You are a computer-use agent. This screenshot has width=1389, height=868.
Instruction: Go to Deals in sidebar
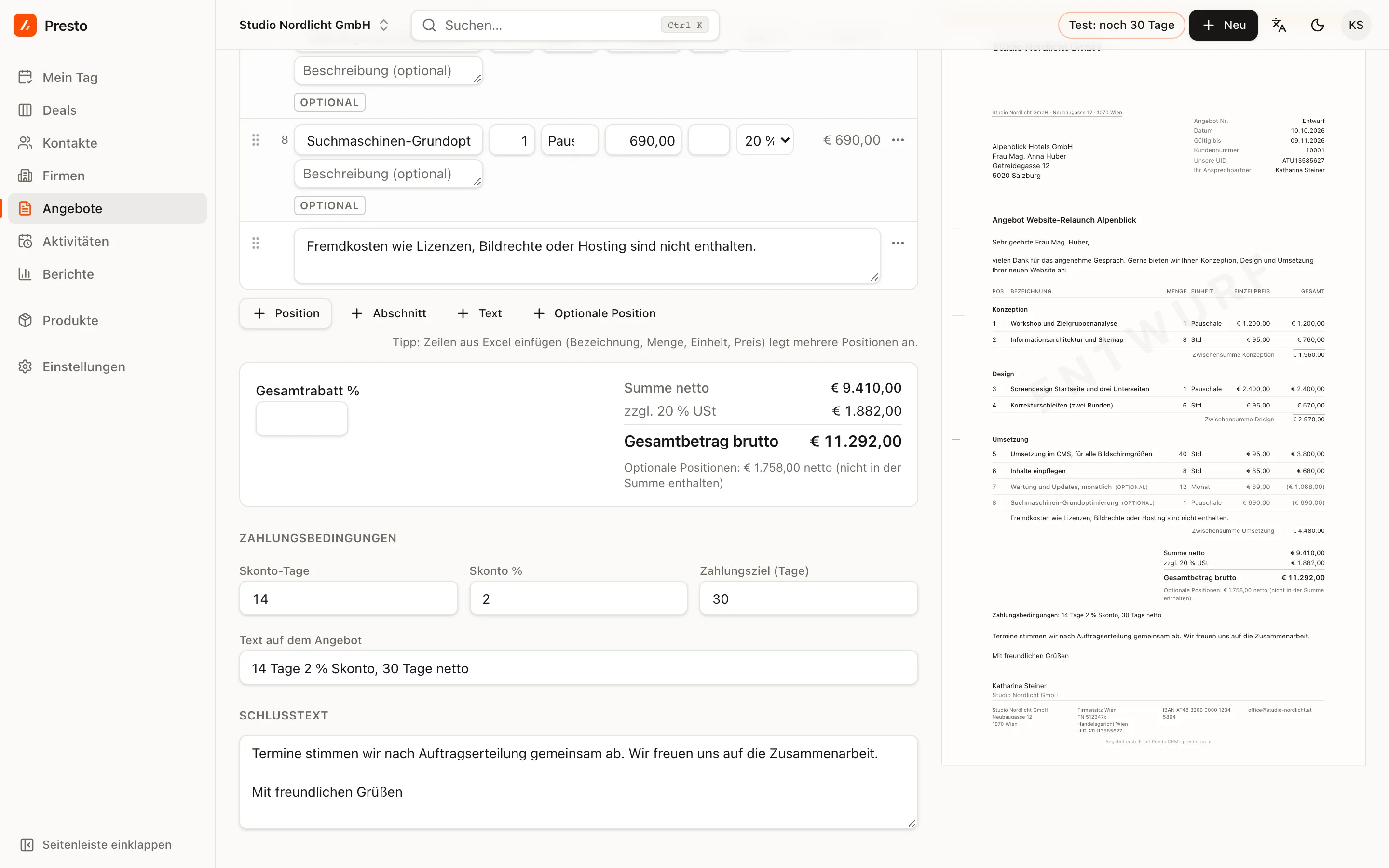point(108,110)
